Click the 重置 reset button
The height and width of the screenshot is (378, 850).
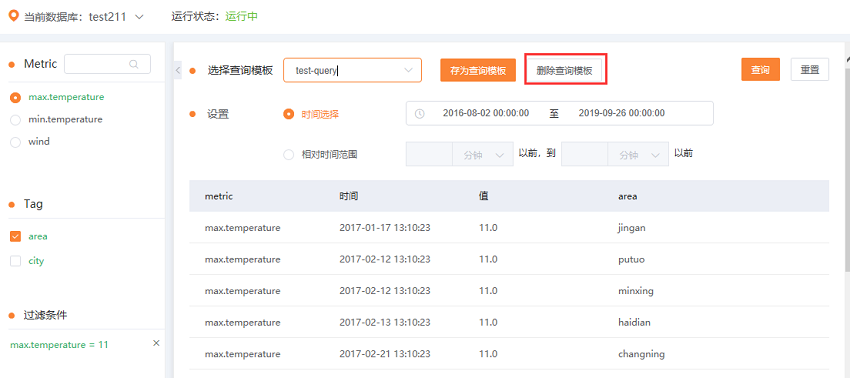click(x=810, y=69)
